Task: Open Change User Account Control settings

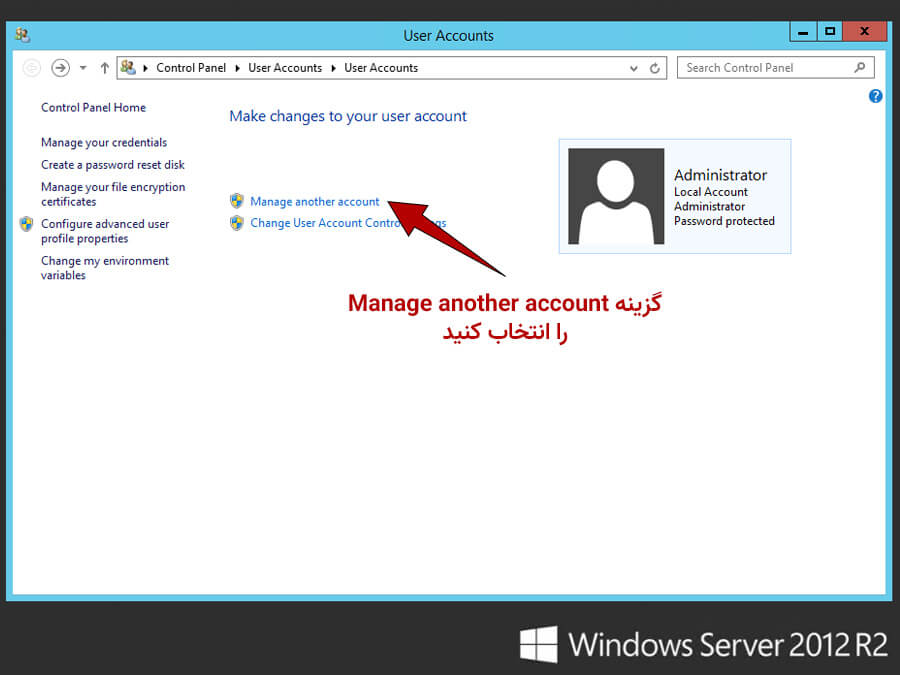Action: [348, 223]
